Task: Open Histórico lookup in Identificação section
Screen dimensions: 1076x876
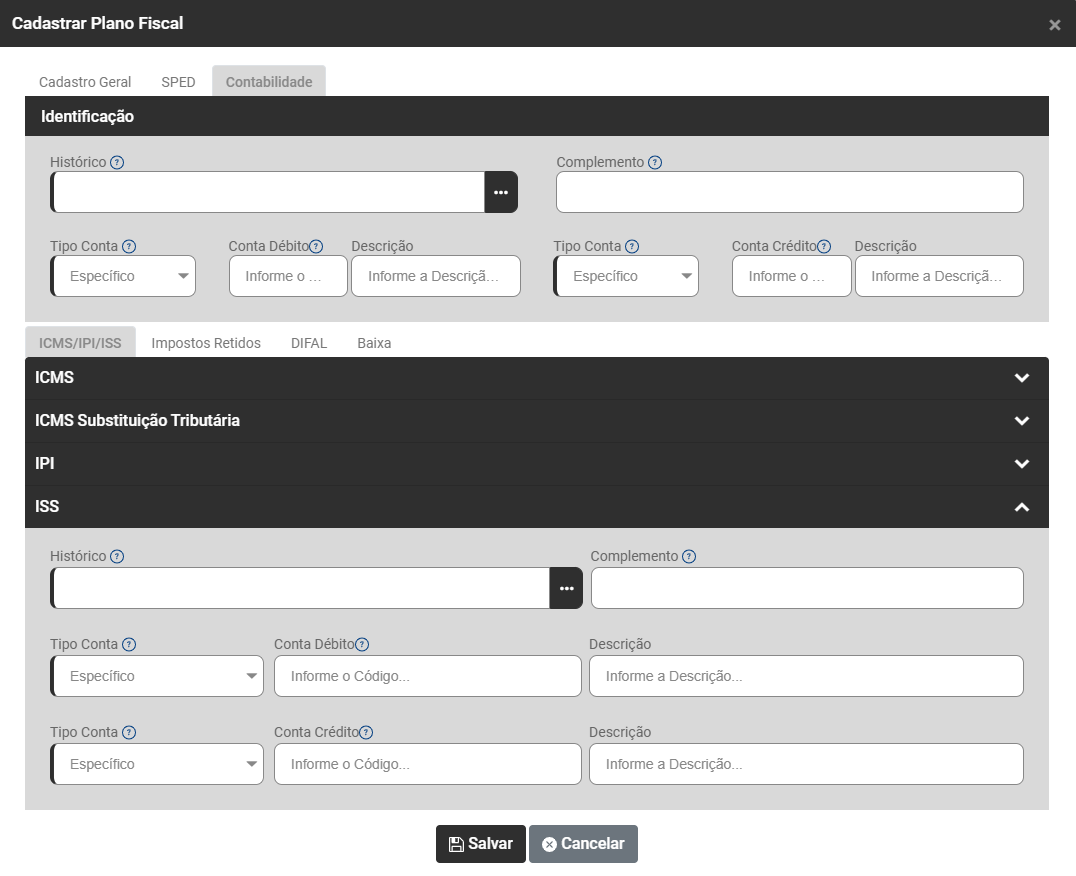Action: [x=501, y=192]
